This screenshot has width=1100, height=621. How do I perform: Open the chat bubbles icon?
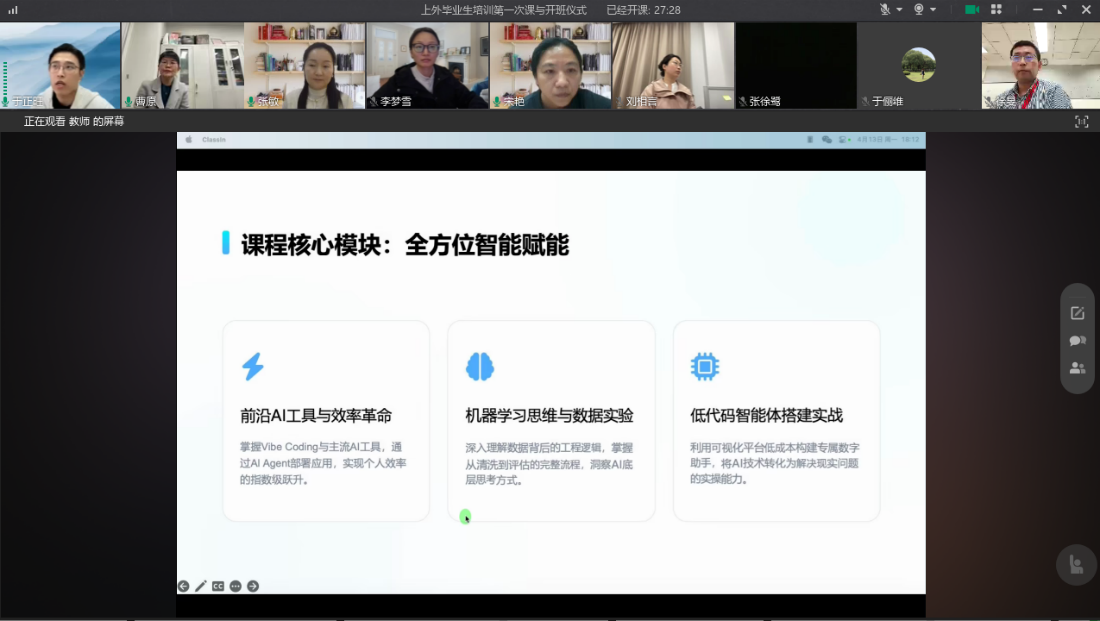[1077, 340]
